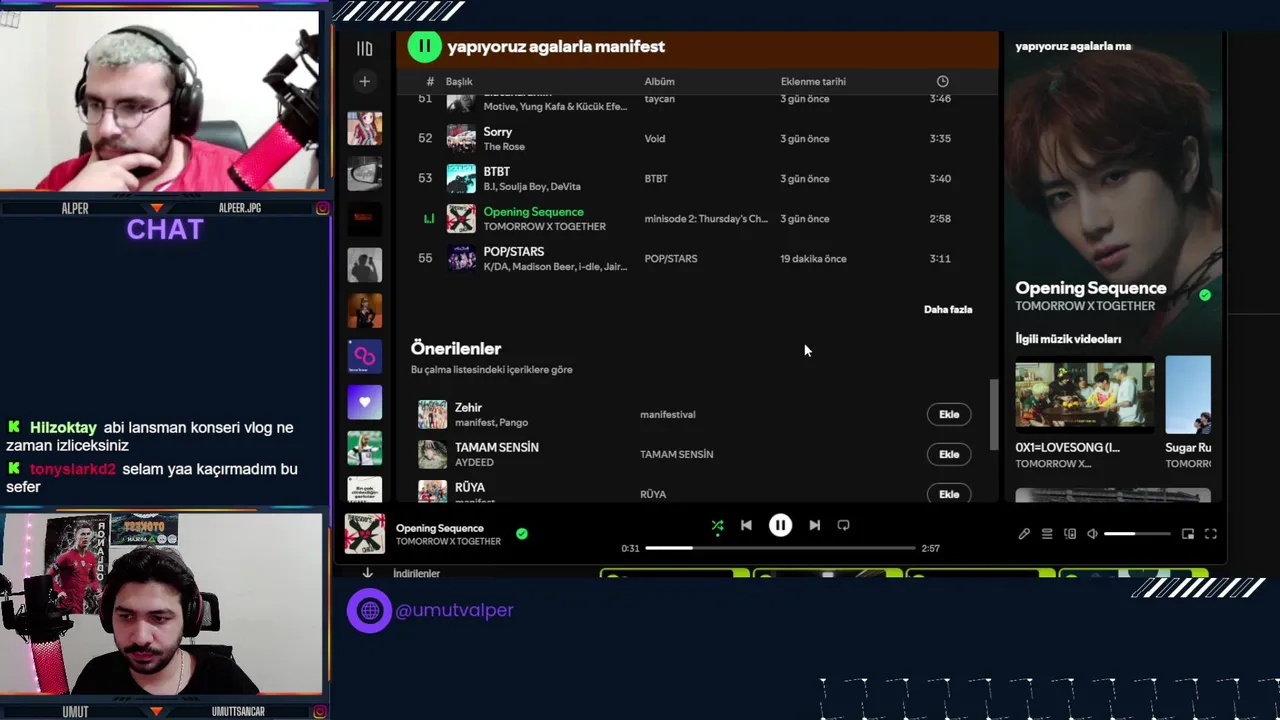This screenshot has width=1280, height=720.
Task: Open the Sorry album cover thumbnail
Action: click(x=461, y=138)
